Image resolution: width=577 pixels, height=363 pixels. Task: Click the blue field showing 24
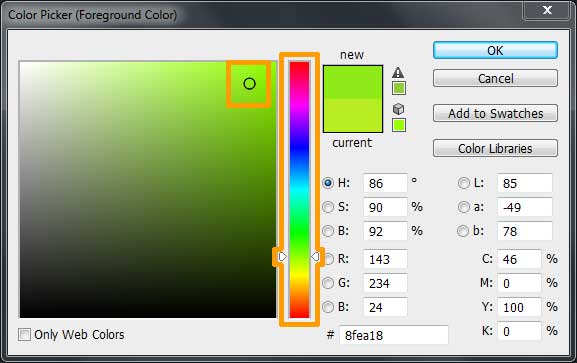click(x=385, y=307)
